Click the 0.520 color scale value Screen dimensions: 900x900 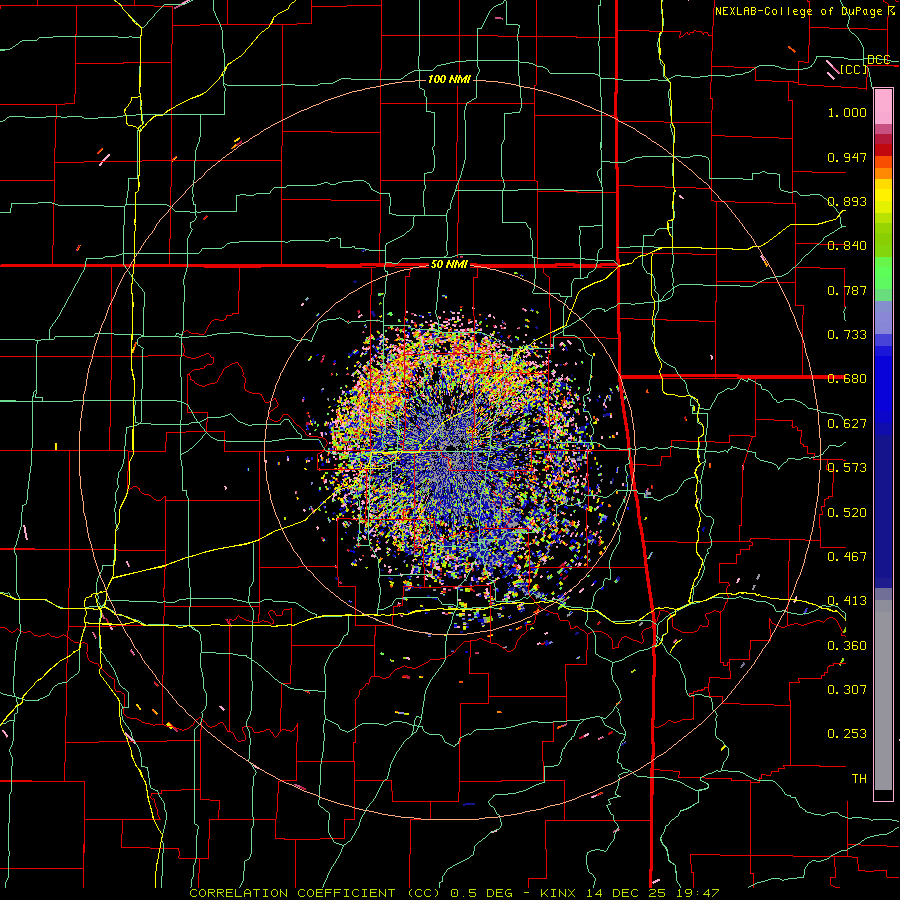pyautogui.click(x=847, y=513)
